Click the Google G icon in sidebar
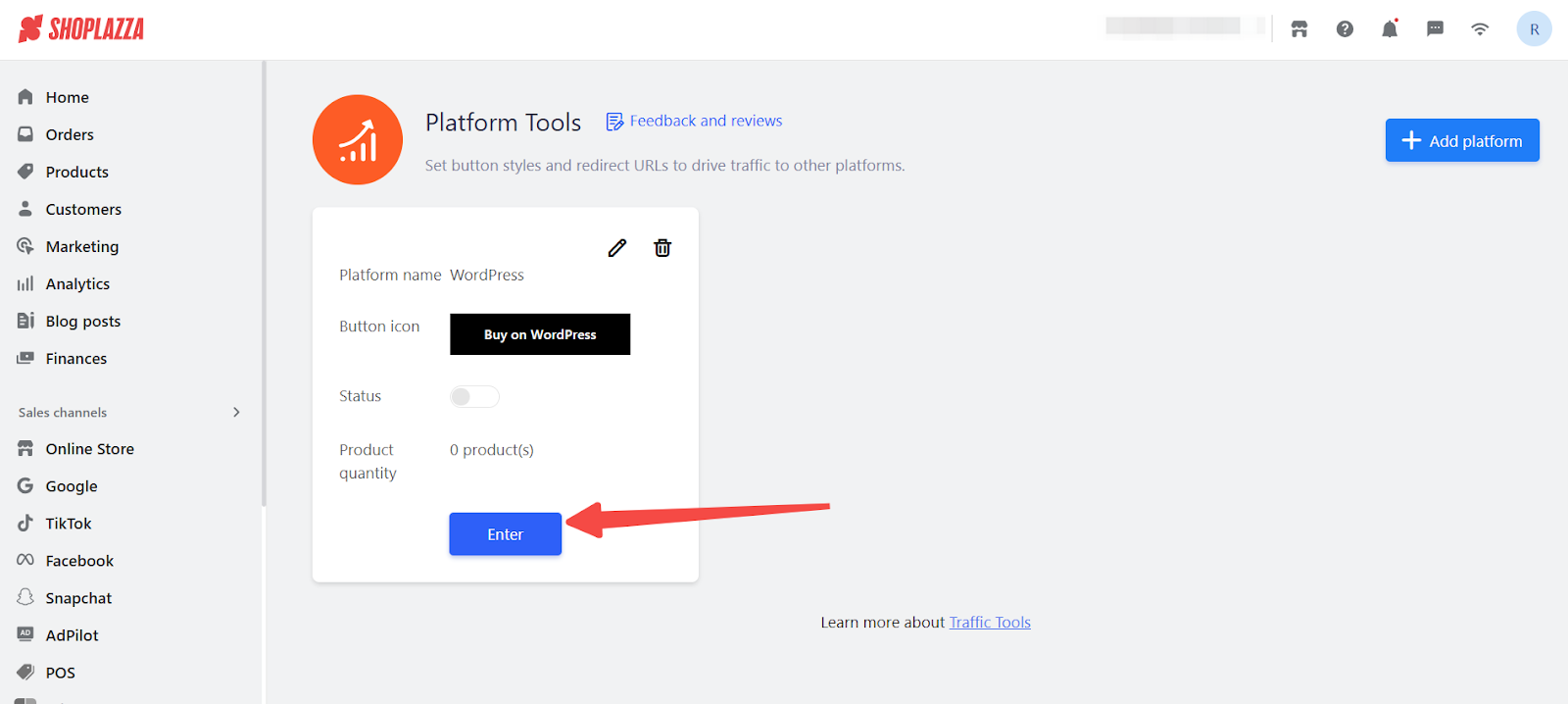The image size is (1568, 704). coord(25,485)
